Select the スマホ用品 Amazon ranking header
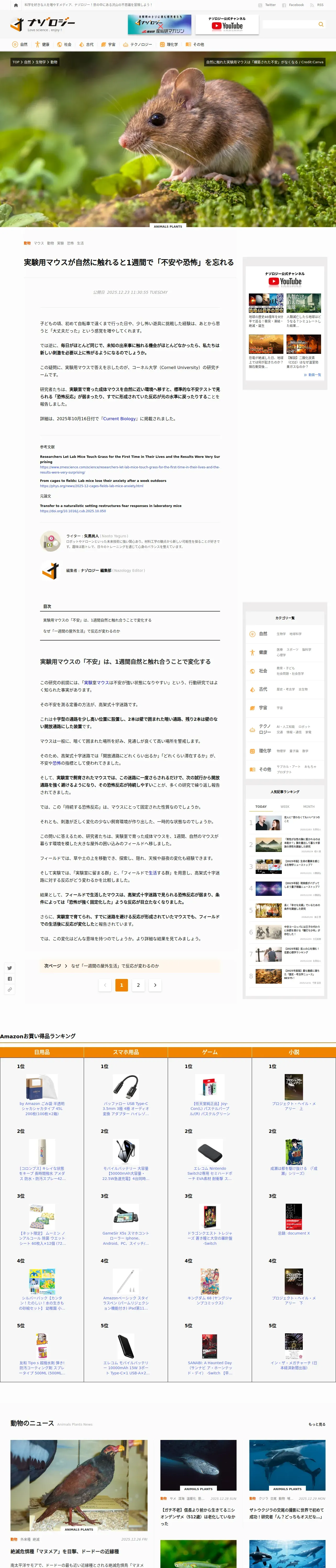The image size is (336, 1568). (126, 1052)
